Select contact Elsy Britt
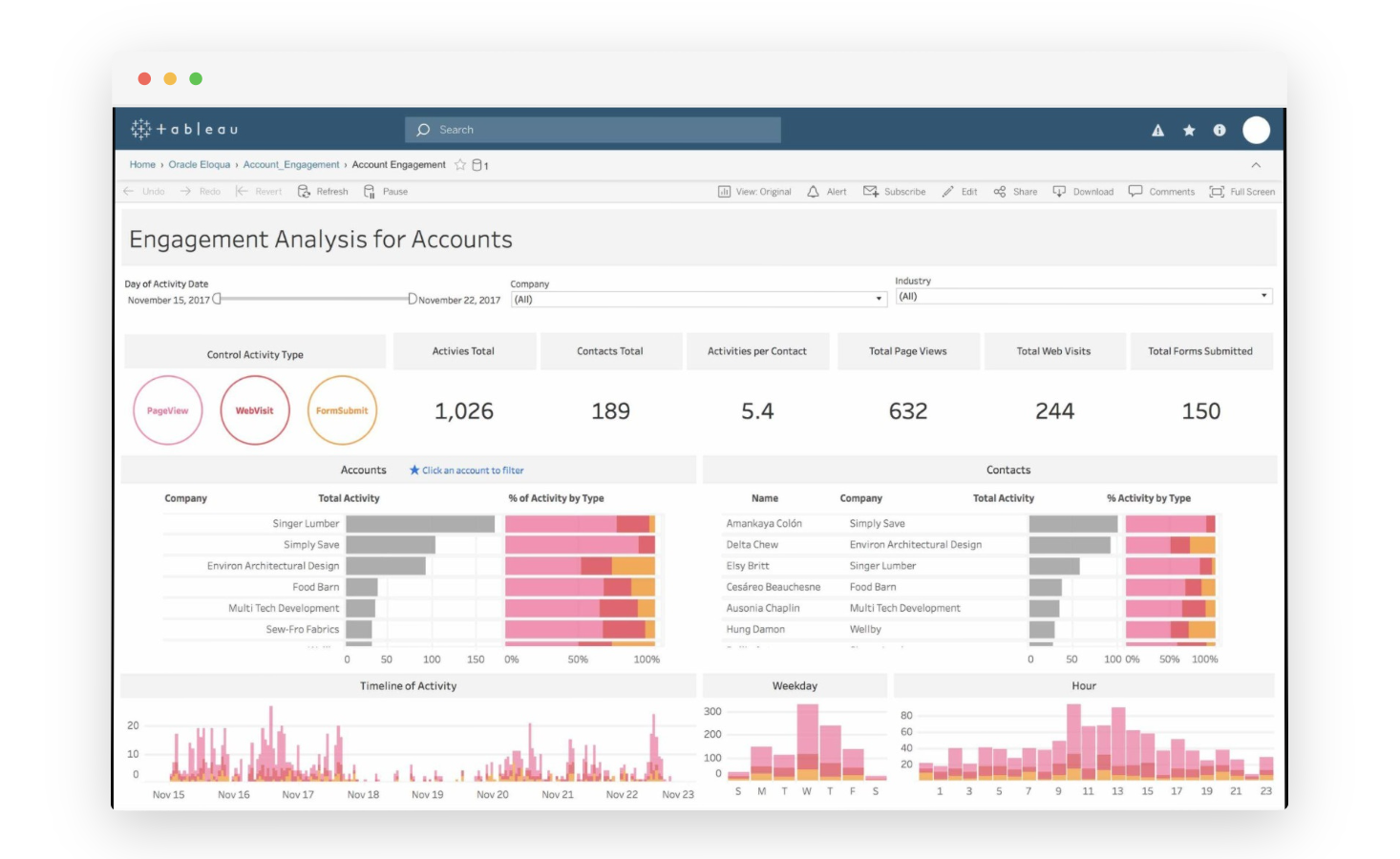Viewport: 1400px width, 859px height. click(x=748, y=566)
